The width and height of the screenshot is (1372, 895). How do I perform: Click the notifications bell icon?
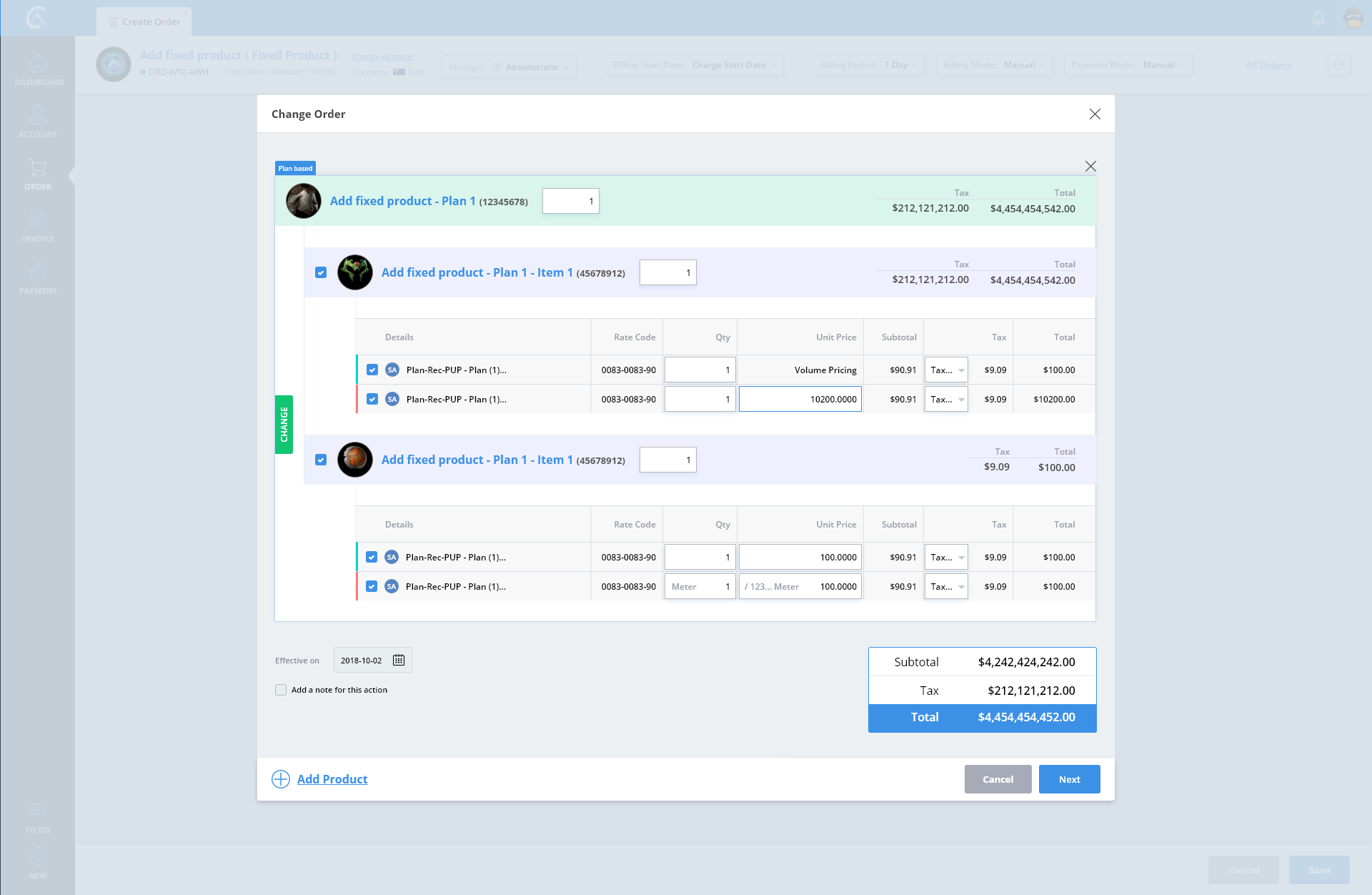coord(1318,19)
